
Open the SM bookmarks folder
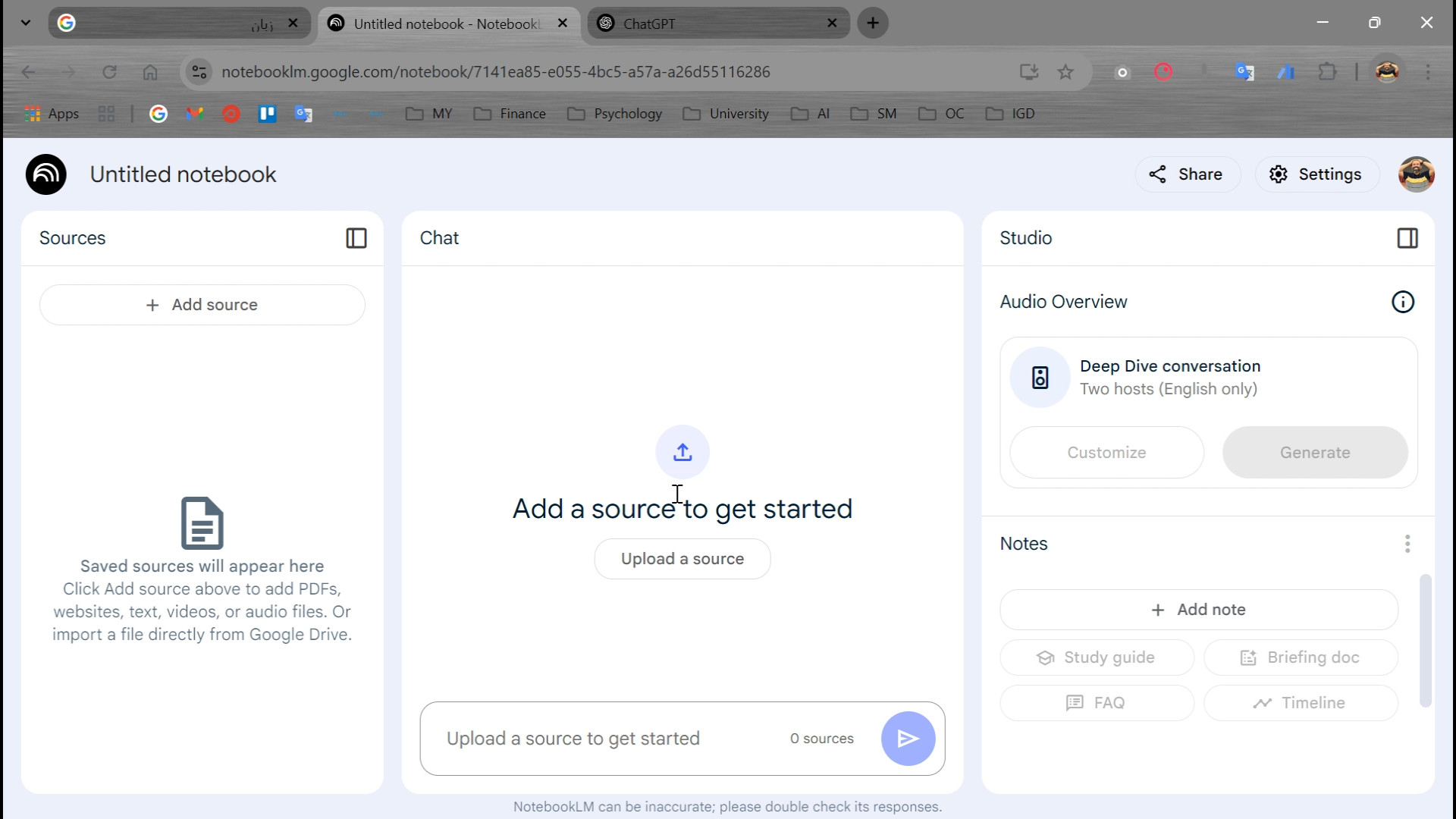point(874,114)
